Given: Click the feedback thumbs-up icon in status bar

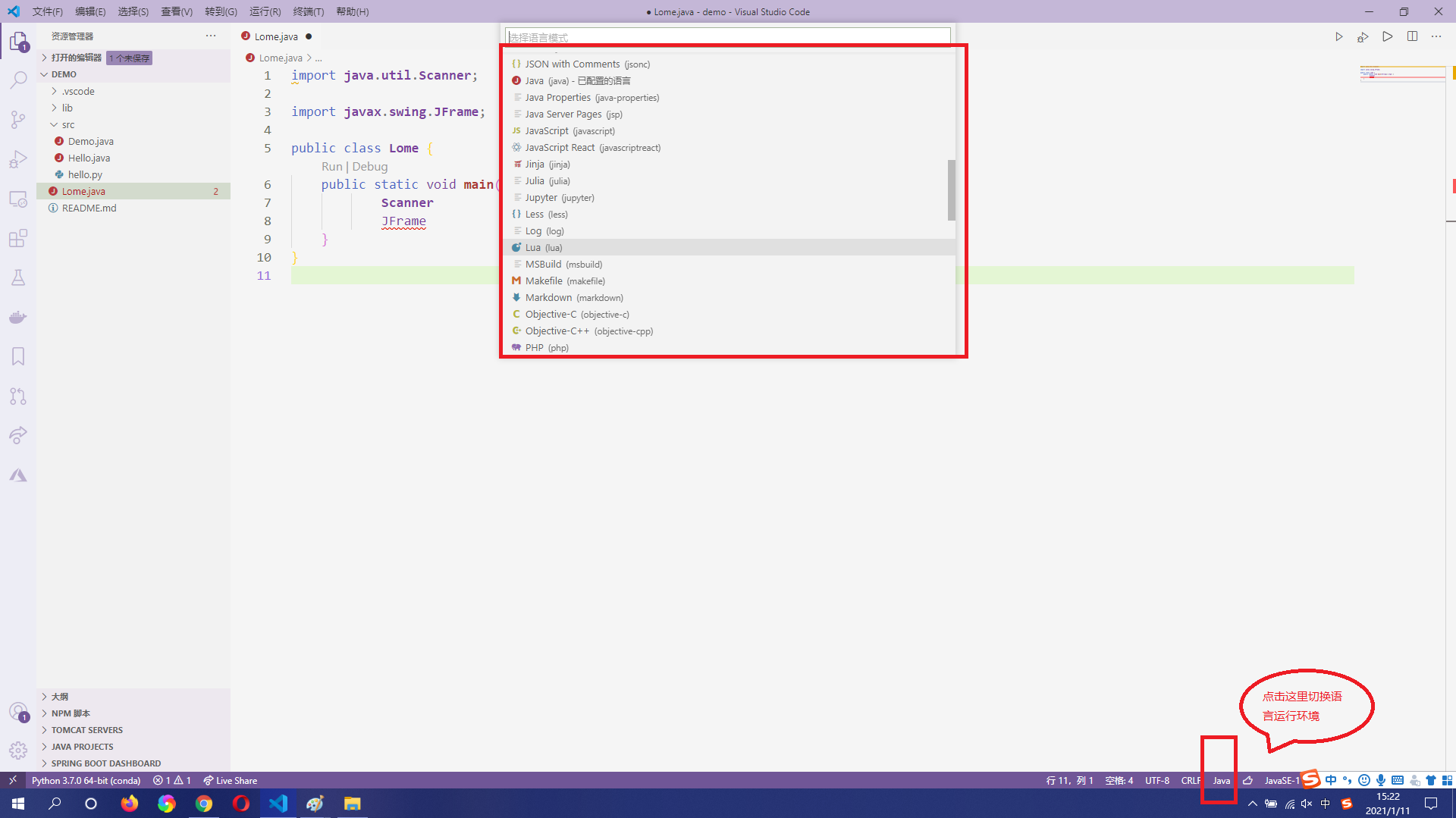Looking at the screenshot, I should coord(1247,780).
